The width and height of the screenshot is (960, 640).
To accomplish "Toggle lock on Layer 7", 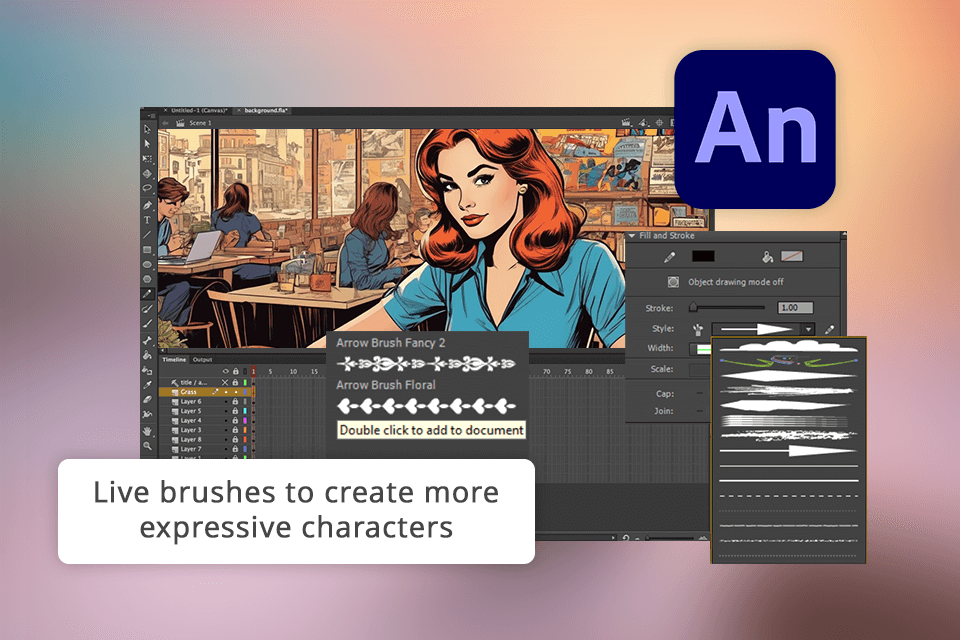I will tap(235, 449).
